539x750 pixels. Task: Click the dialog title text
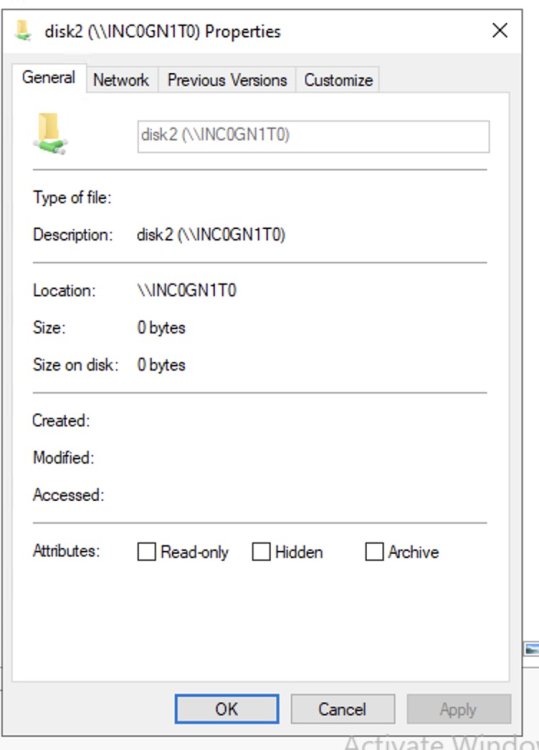(x=163, y=32)
